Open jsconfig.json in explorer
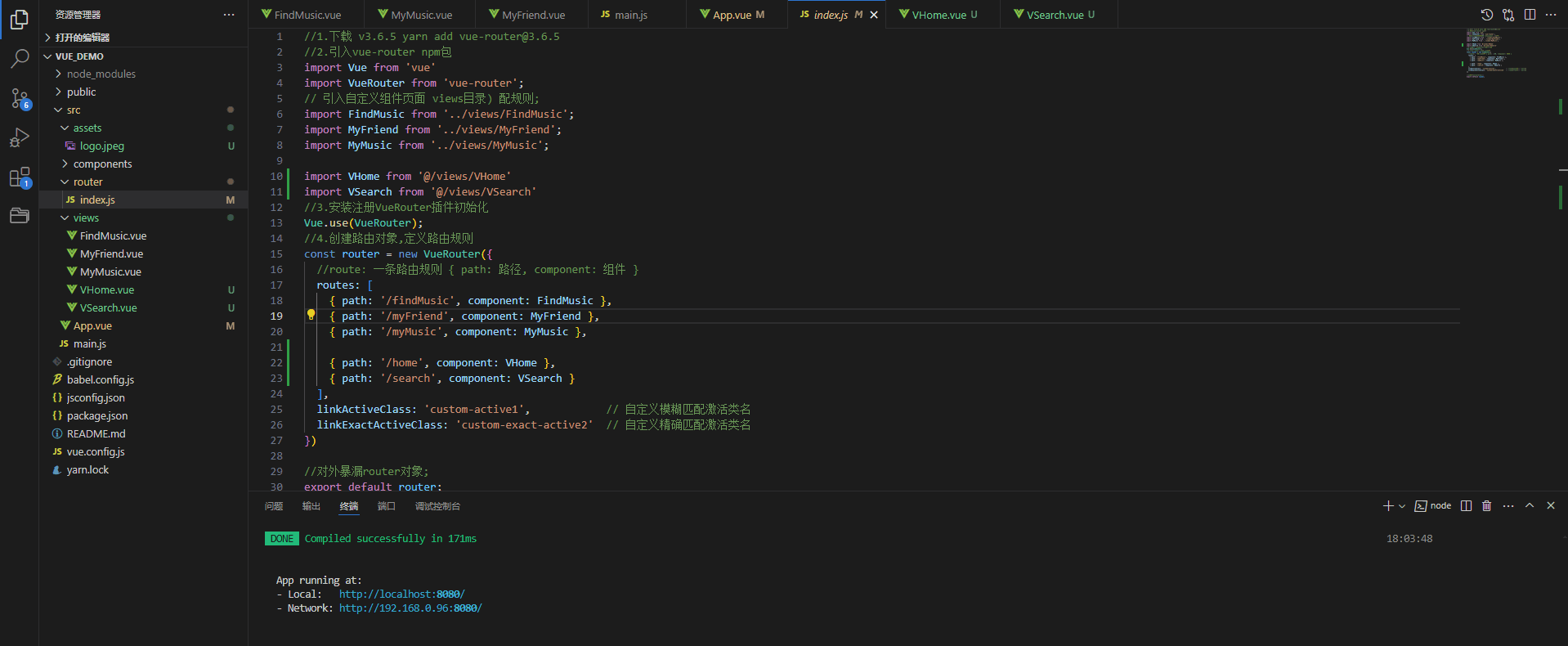The image size is (1568, 646). tap(144, 397)
